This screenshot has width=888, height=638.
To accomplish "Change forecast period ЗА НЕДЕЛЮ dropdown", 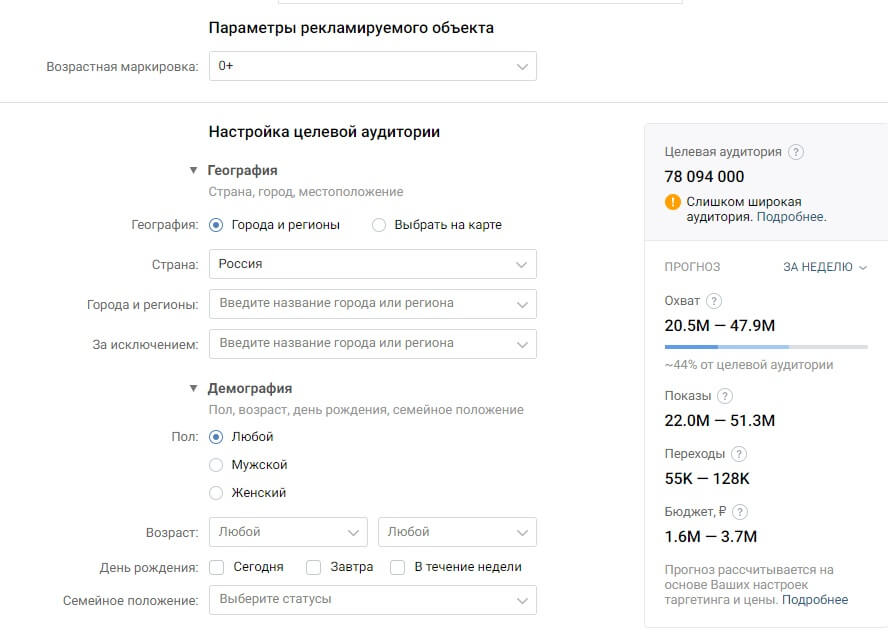I will pos(825,267).
